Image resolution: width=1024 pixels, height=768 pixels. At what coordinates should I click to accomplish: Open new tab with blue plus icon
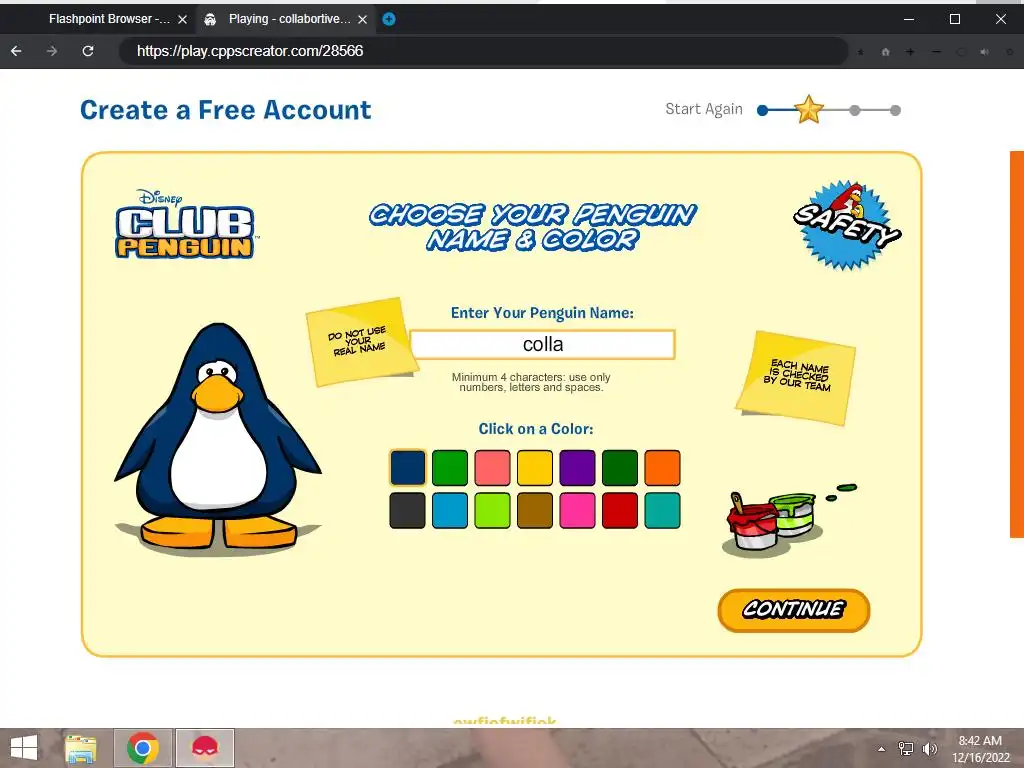(389, 19)
